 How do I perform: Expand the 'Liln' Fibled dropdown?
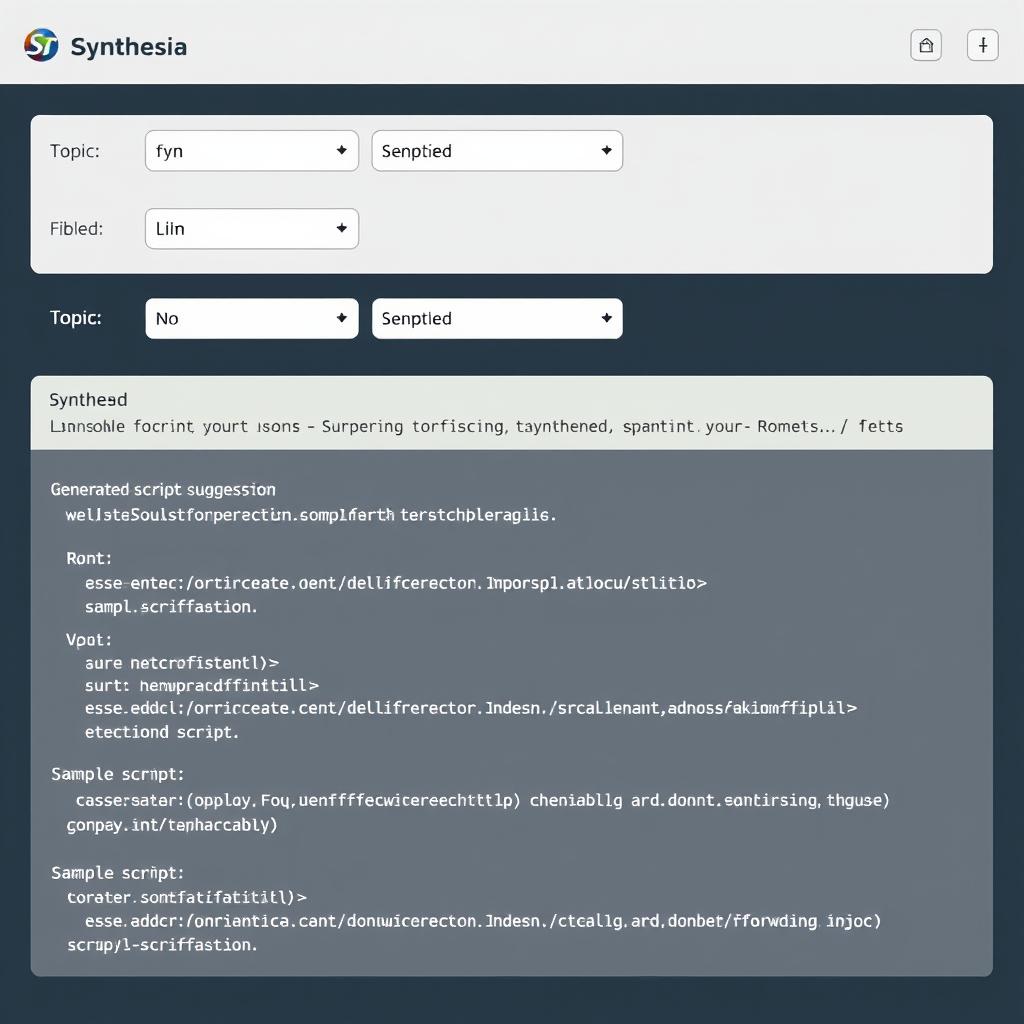point(250,228)
